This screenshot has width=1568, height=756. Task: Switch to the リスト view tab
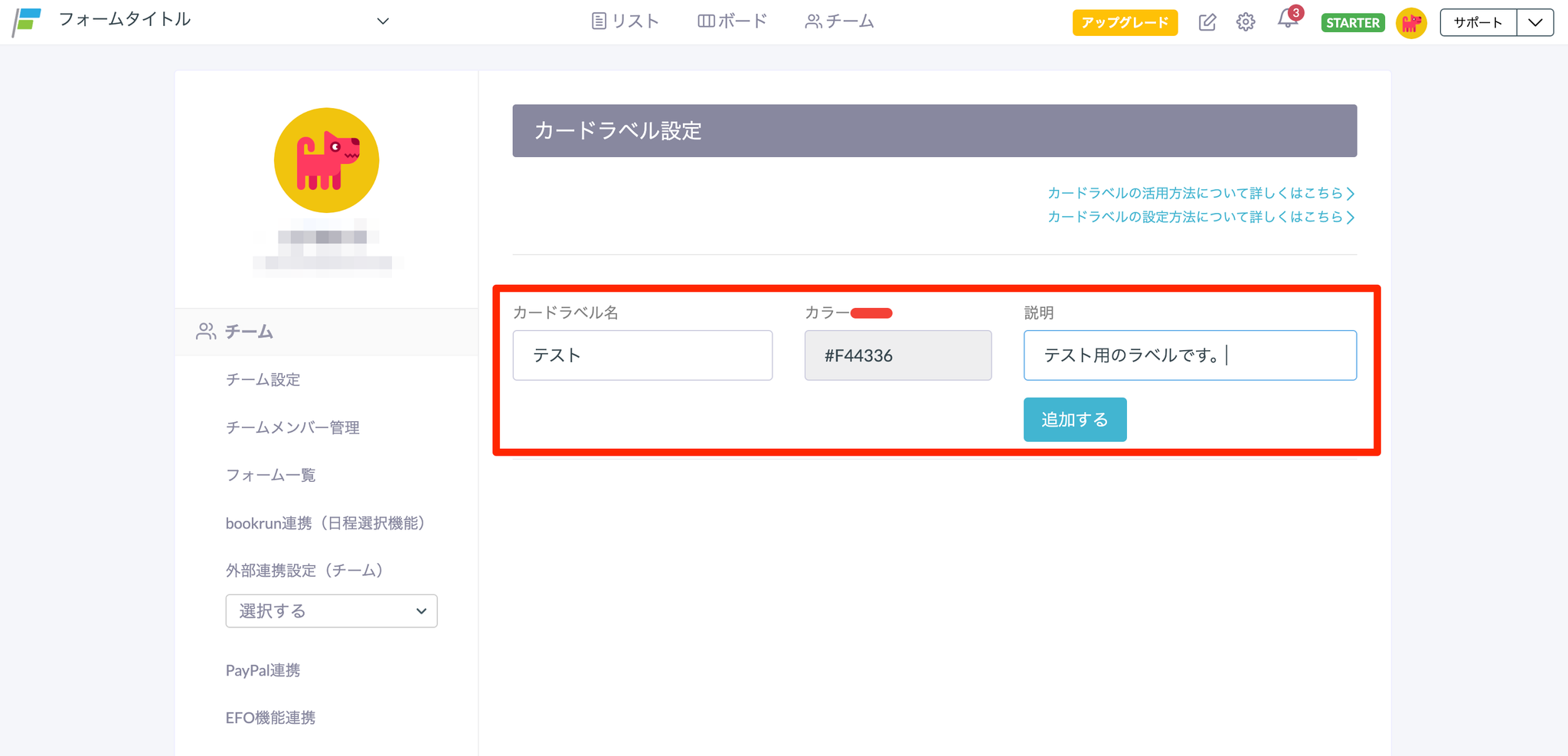click(x=626, y=21)
